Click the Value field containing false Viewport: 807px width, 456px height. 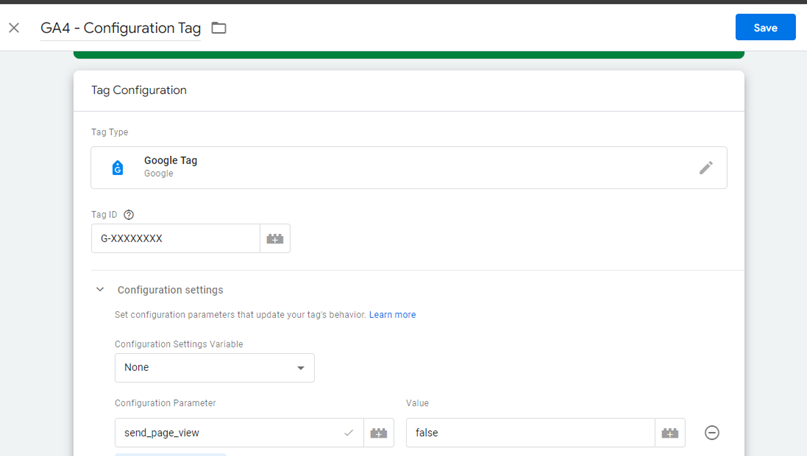coord(531,433)
